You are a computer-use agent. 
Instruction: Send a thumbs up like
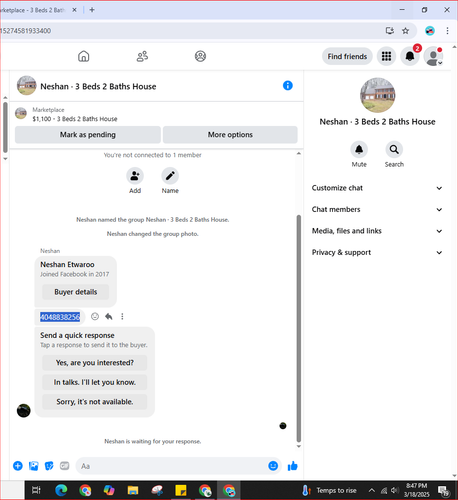coord(293,466)
